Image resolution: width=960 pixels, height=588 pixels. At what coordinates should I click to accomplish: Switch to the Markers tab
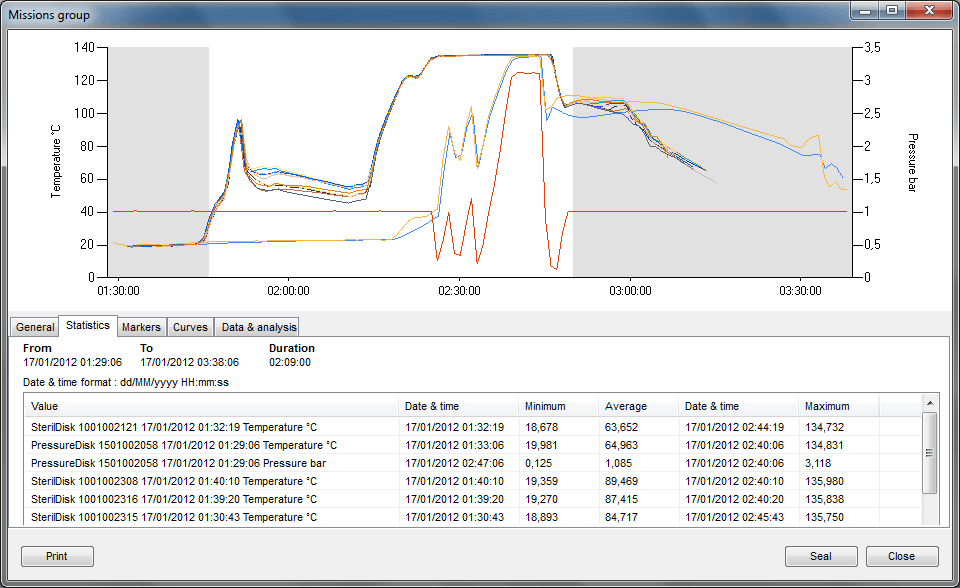coord(141,327)
